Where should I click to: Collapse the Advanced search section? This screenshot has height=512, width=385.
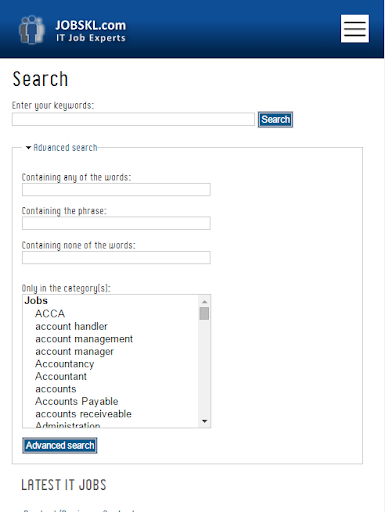coord(62,147)
